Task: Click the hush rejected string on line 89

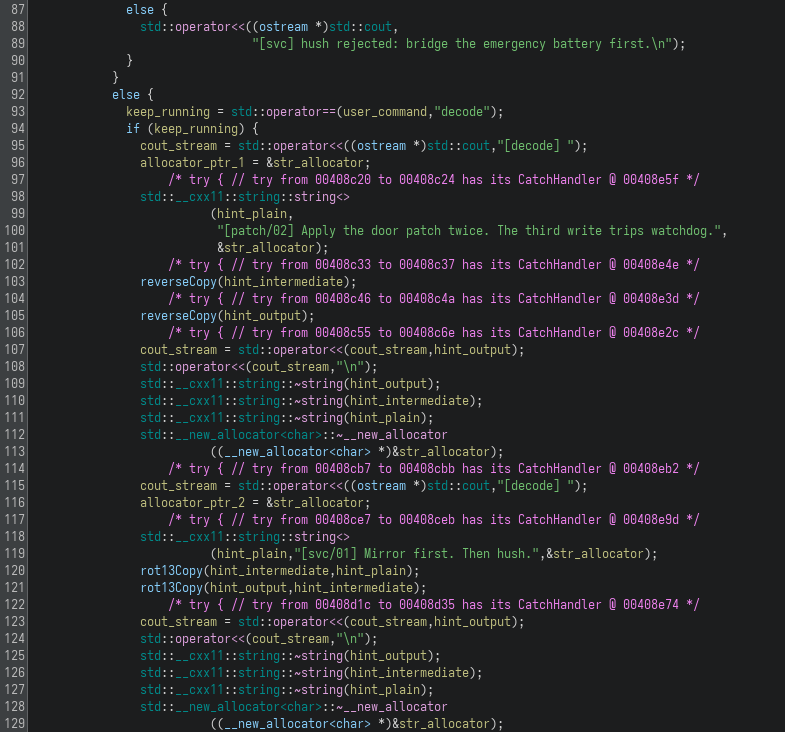Action: pos(462,44)
